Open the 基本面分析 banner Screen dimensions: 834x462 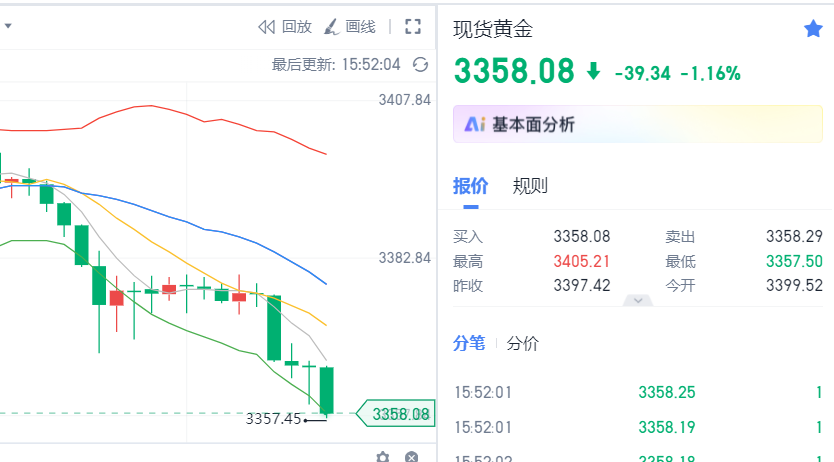[638, 124]
